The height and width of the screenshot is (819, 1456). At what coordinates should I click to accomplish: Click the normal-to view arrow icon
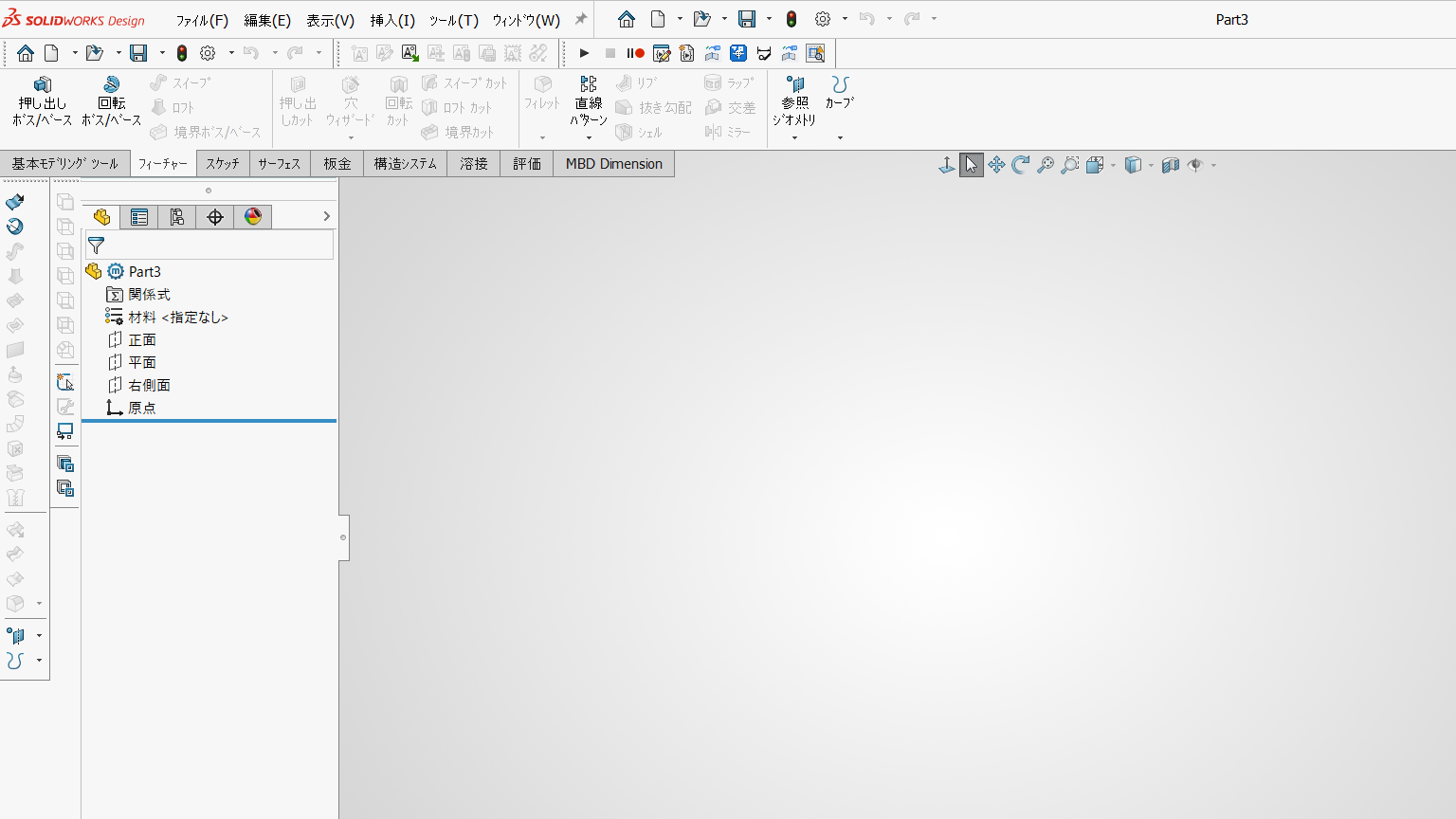pos(946,165)
